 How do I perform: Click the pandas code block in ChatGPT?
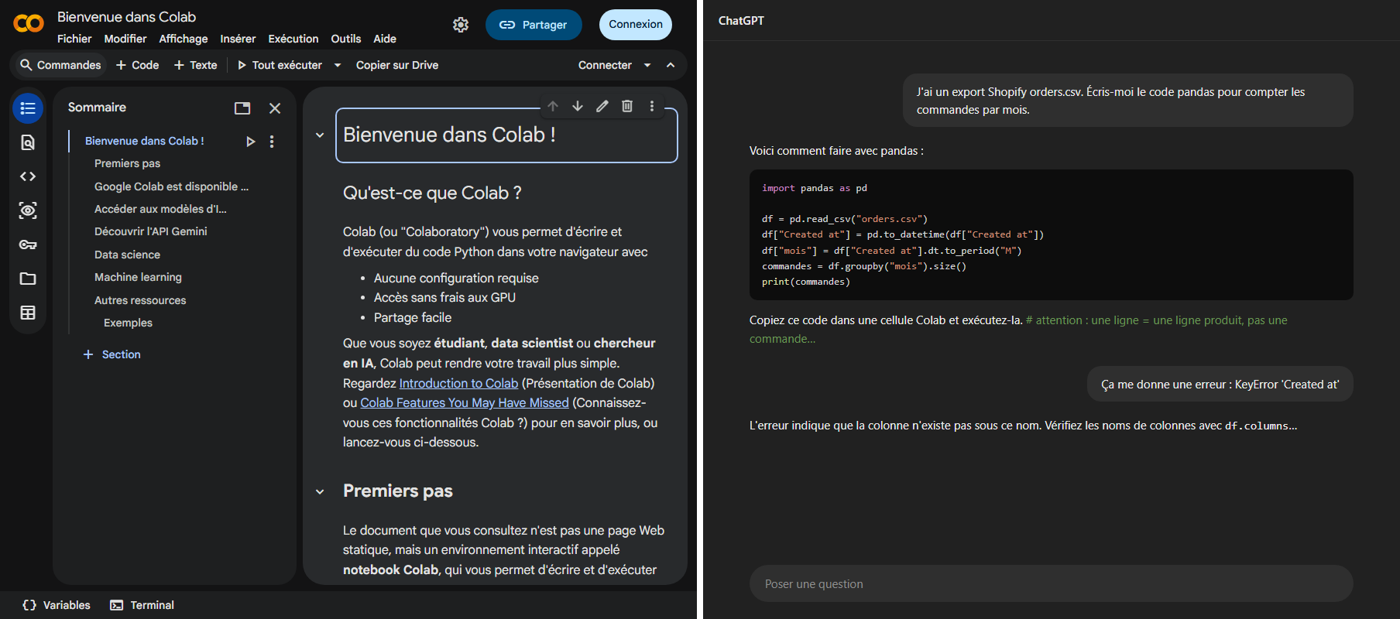pos(1051,235)
